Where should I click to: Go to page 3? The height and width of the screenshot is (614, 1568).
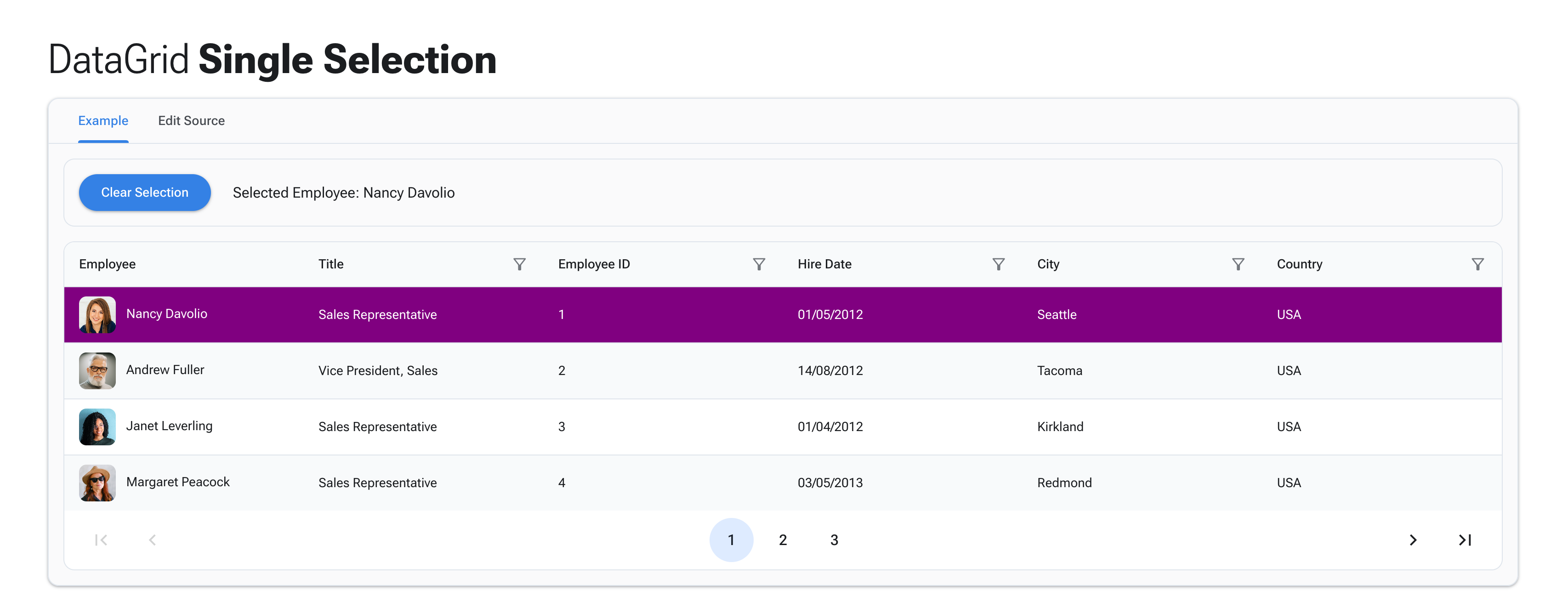tap(834, 540)
